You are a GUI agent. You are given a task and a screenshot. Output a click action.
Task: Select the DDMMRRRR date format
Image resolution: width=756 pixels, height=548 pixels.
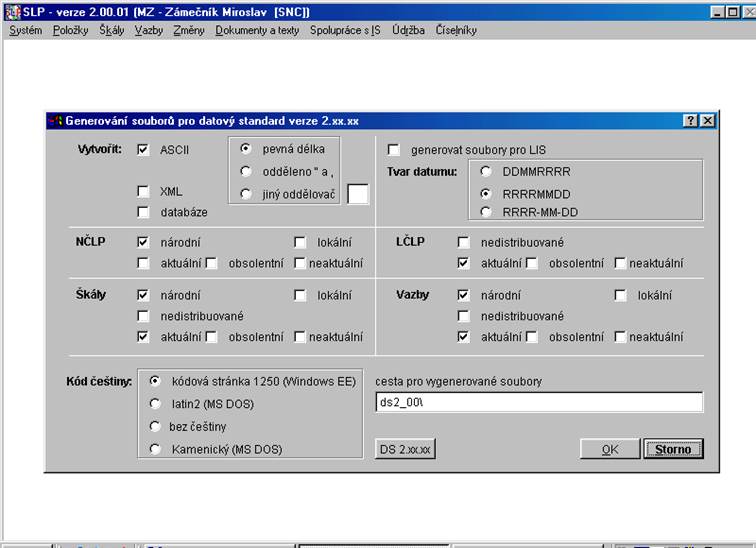click(486, 171)
